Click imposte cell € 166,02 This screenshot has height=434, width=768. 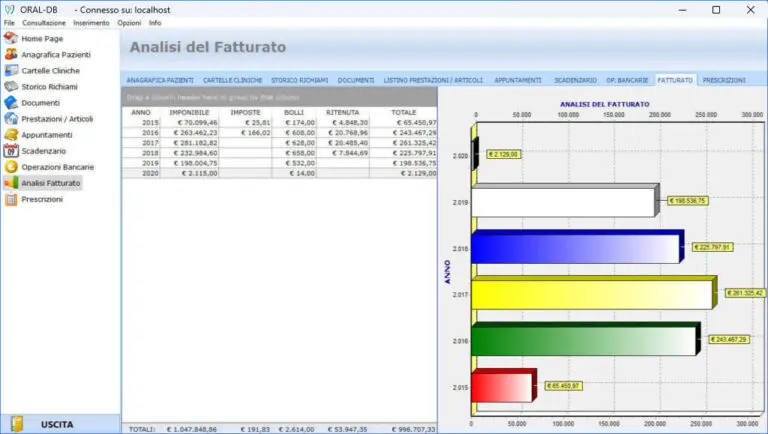pos(245,133)
